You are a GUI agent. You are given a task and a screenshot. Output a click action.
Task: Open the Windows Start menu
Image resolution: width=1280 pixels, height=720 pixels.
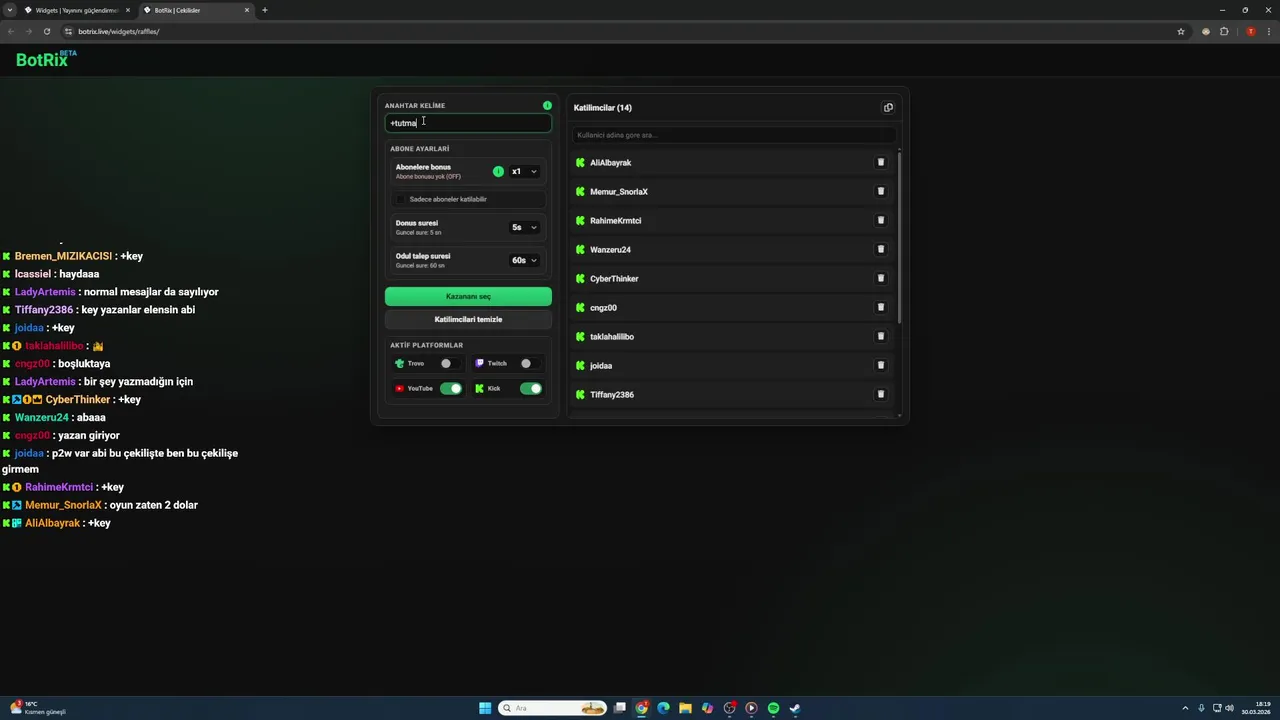click(x=485, y=708)
